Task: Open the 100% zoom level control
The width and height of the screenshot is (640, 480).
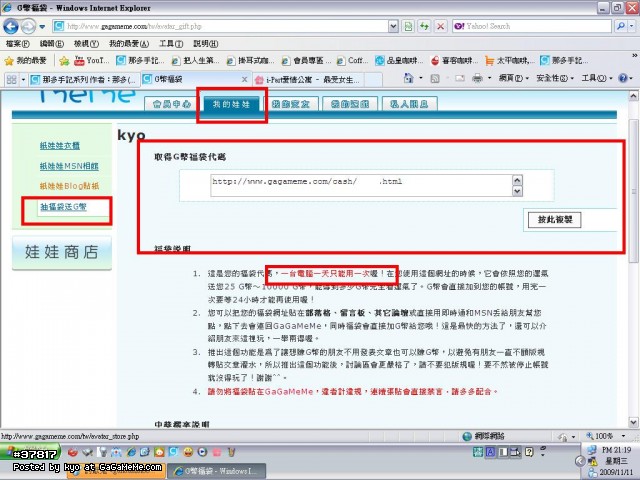Action: click(605, 436)
